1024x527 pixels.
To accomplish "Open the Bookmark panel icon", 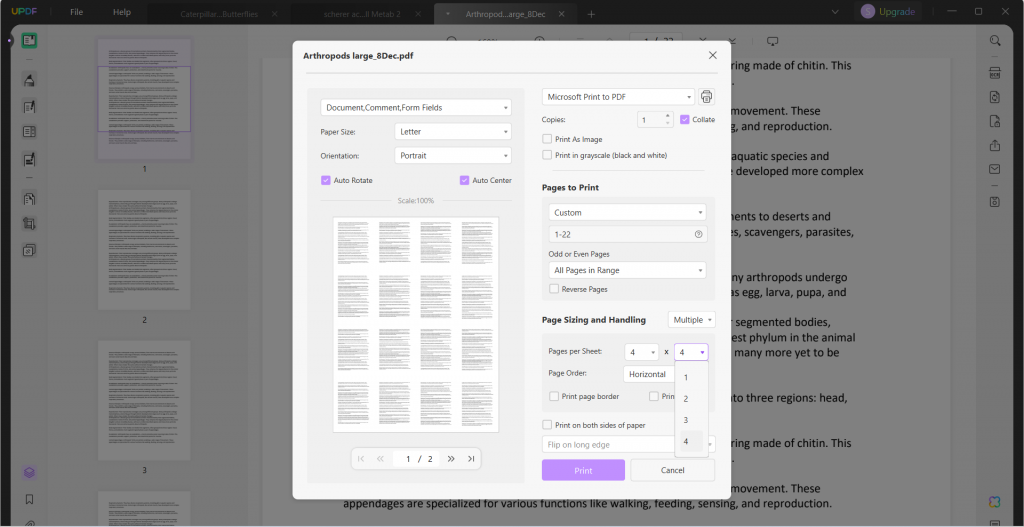I will (29, 500).
